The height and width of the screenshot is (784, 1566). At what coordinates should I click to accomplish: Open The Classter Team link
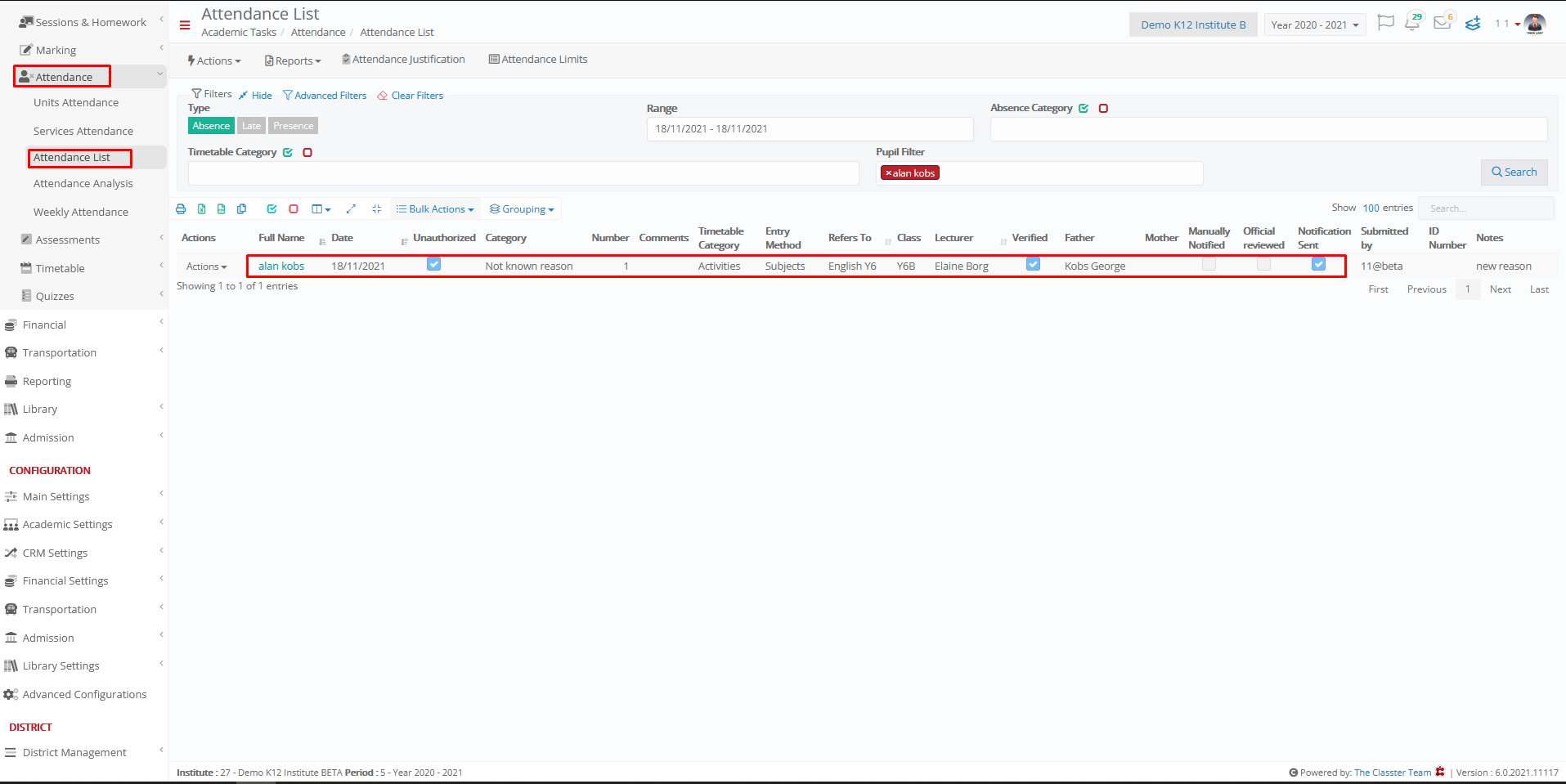pyautogui.click(x=1393, y=773)
